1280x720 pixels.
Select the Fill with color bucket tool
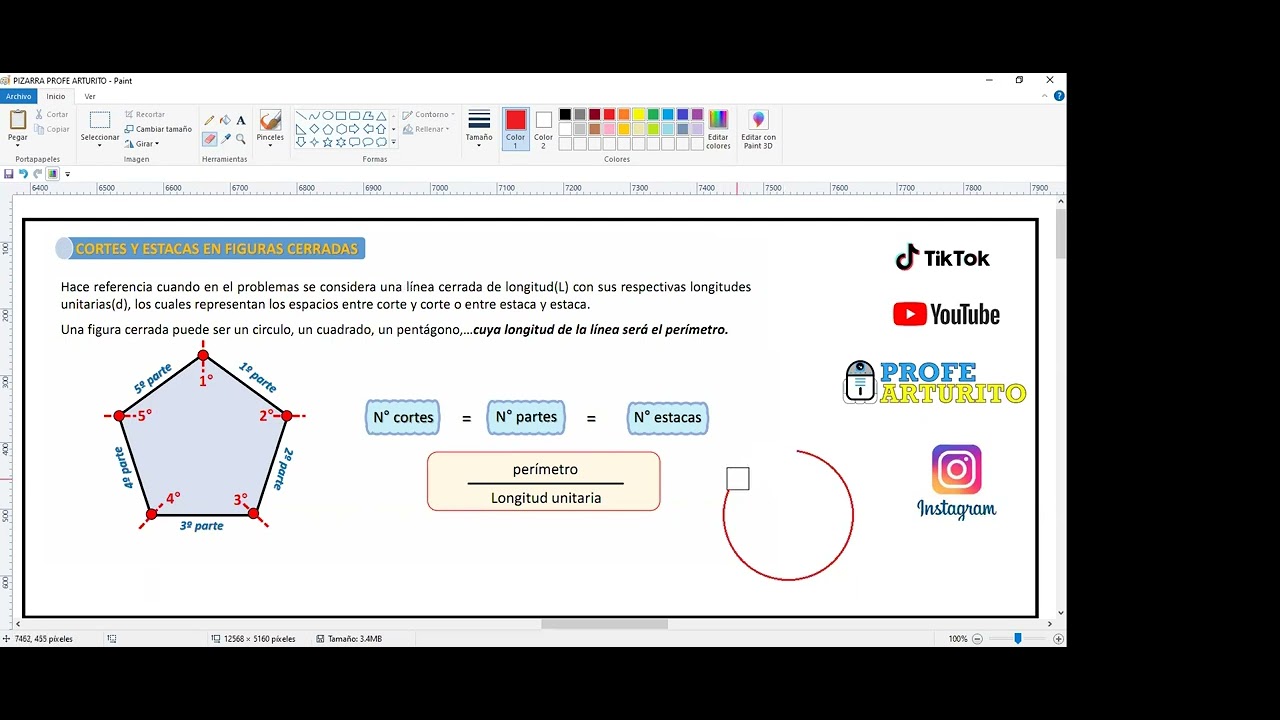coord(225,120)
